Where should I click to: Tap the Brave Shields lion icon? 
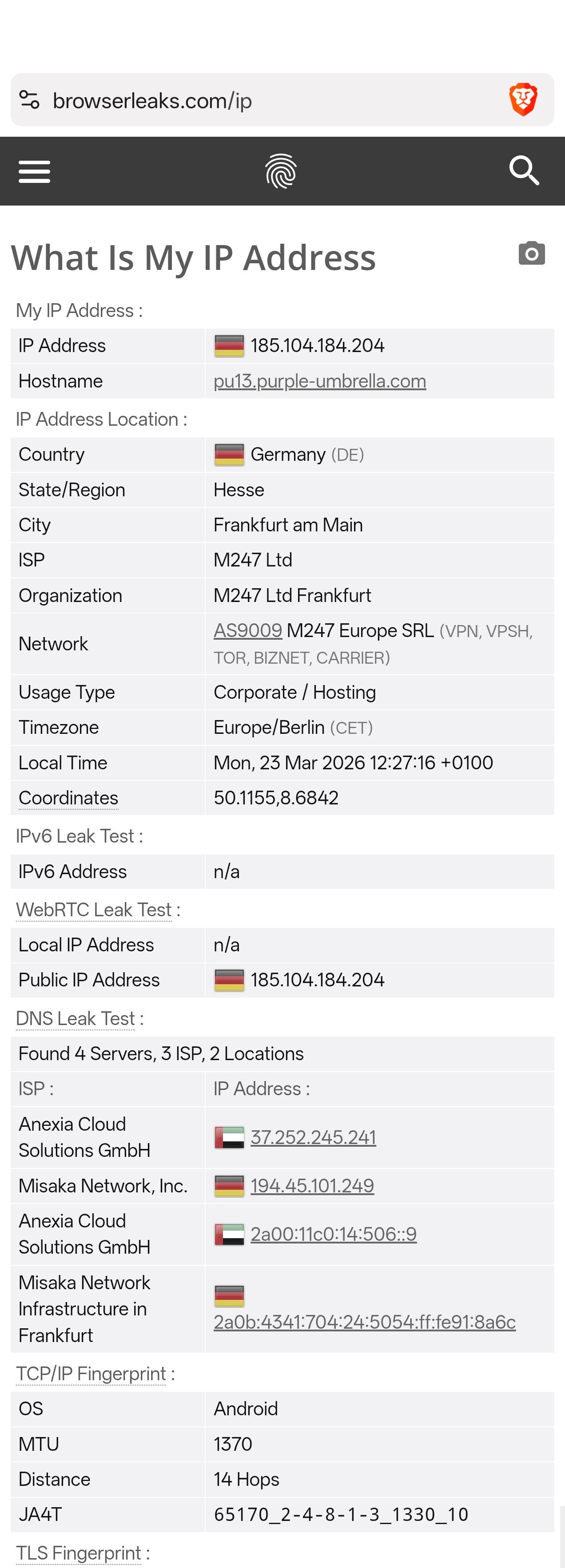(x=522, y=100)
